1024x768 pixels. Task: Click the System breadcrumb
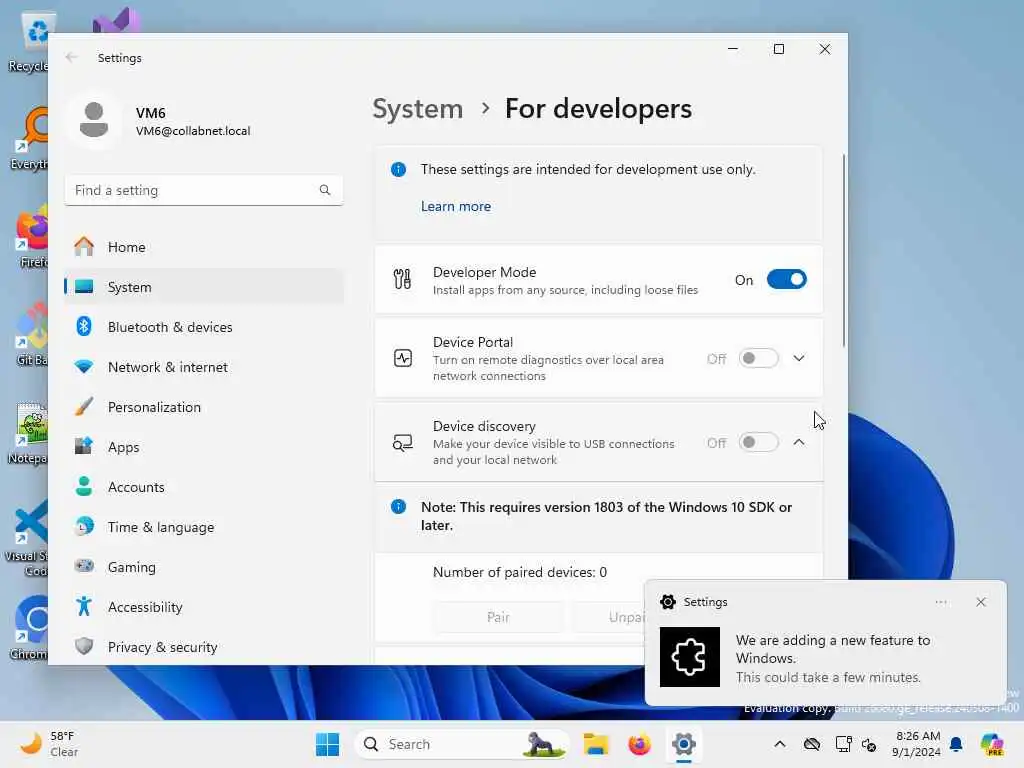click(417, 108)
